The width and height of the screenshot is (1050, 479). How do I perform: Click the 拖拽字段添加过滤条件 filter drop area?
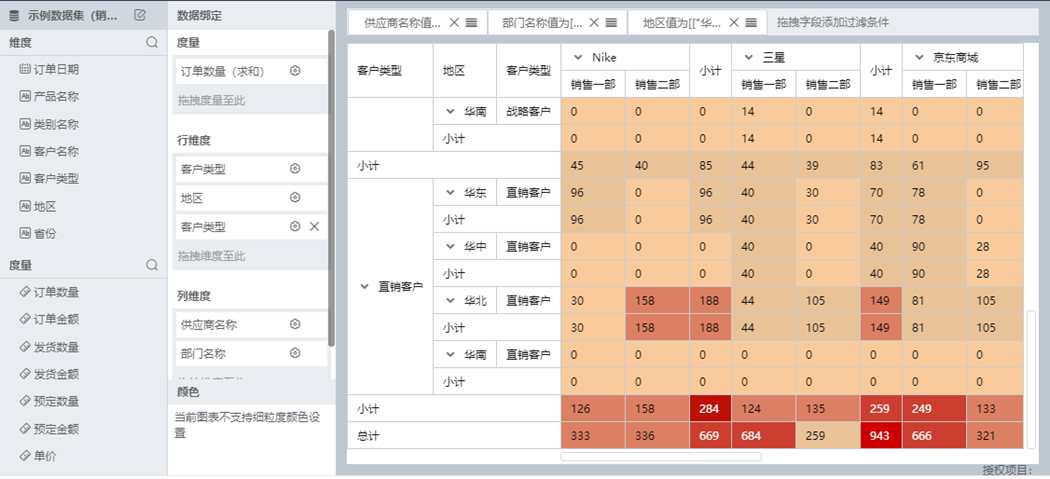(833, 22)
